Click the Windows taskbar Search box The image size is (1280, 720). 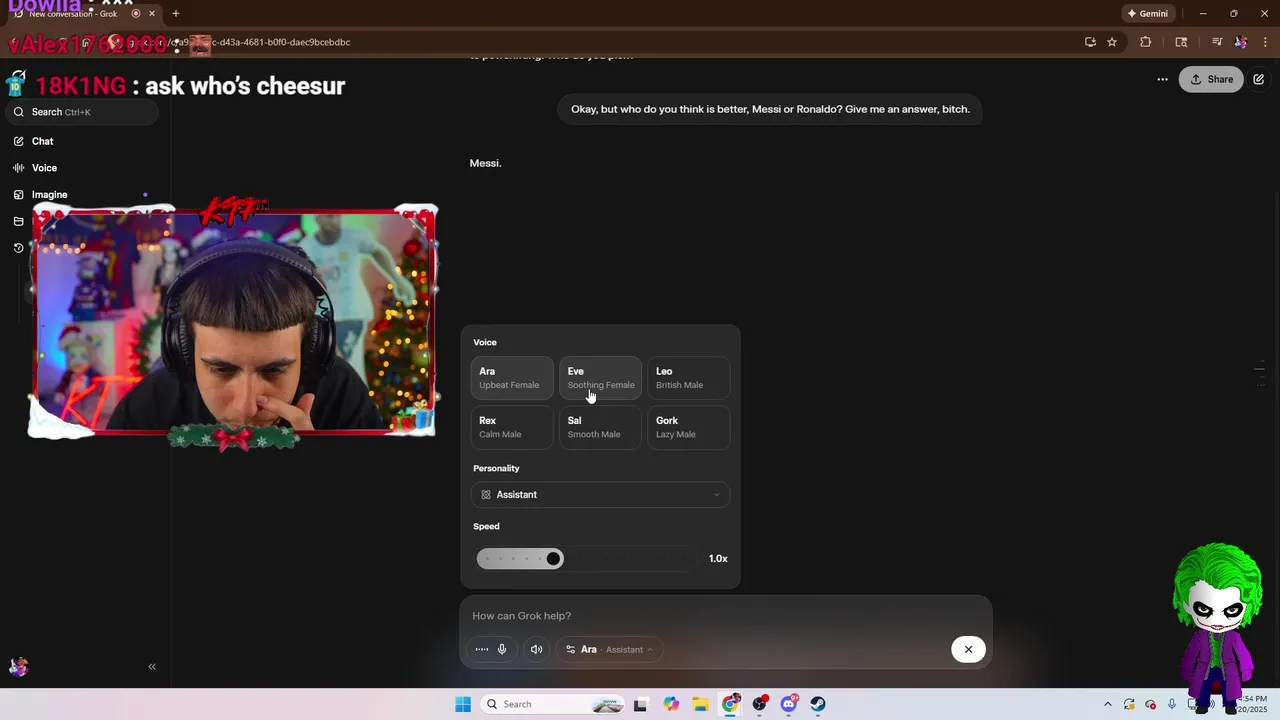(553, 704)
